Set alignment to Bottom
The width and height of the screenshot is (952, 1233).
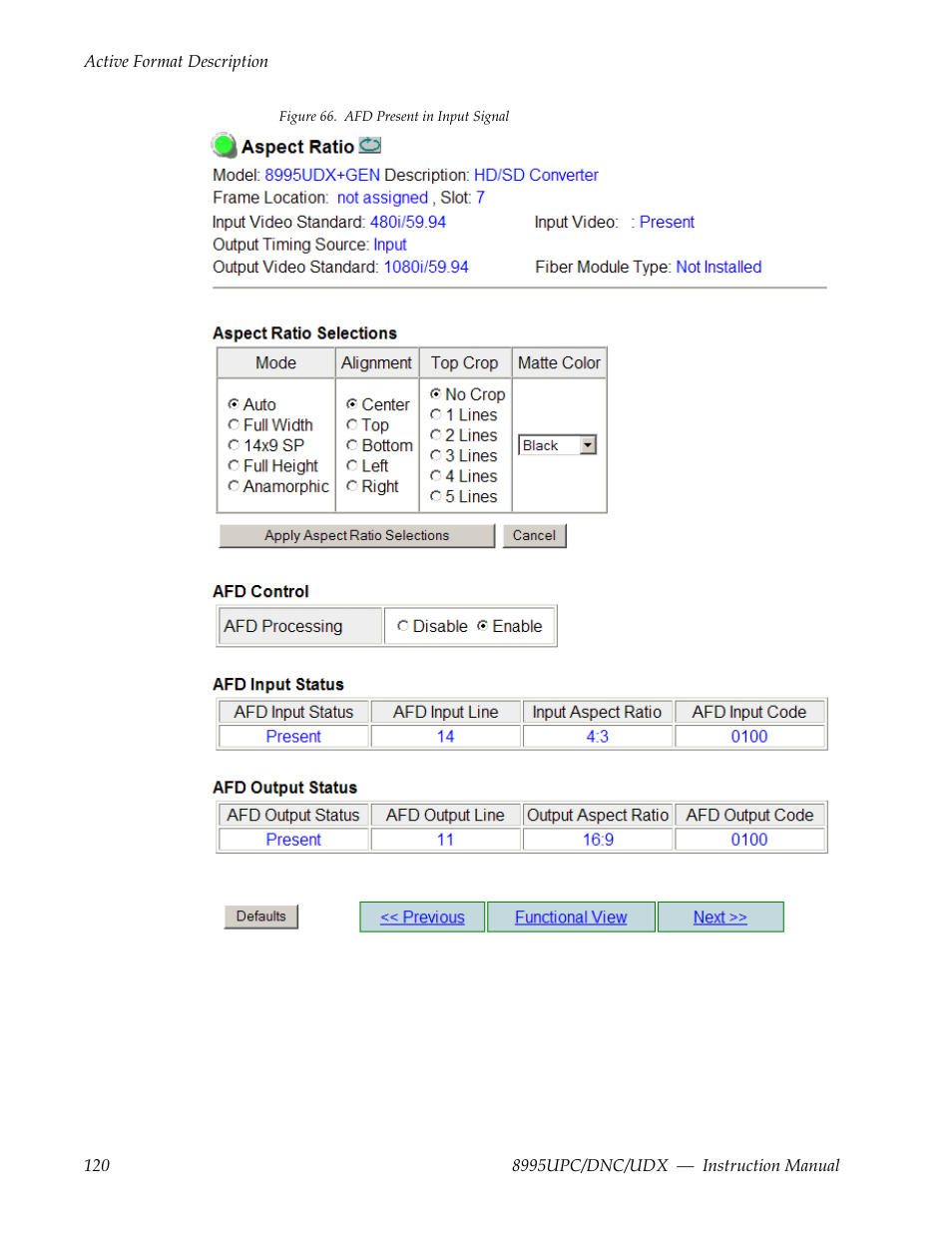click(x=352, y=445)
